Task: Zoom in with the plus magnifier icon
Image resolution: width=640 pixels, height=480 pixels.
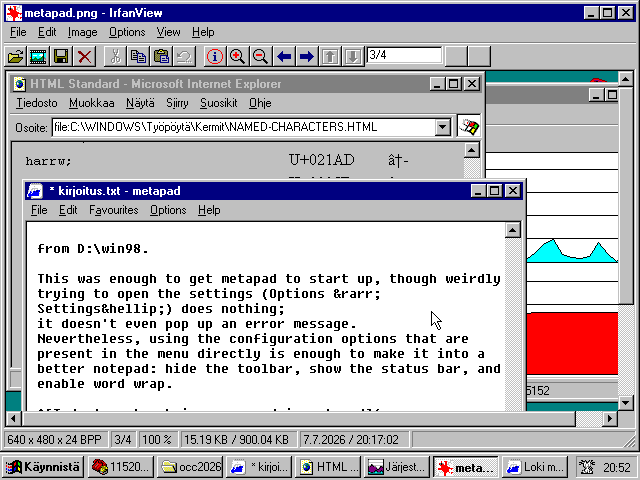Action: pyautogui.click(x=238, y=56)
